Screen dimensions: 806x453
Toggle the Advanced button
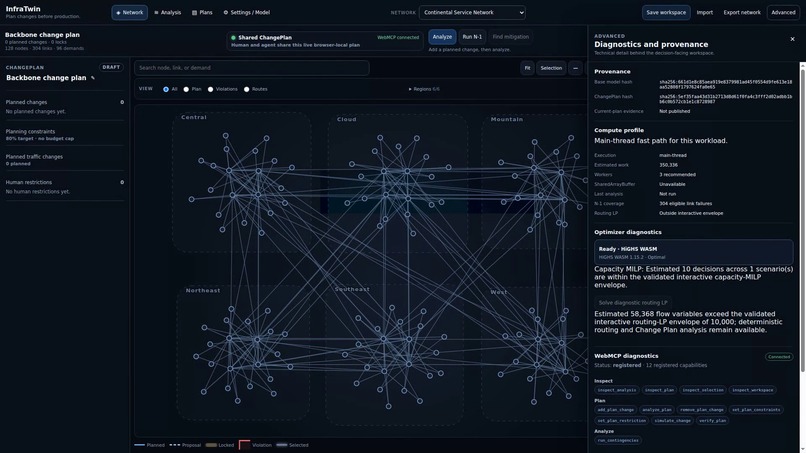pyautogui.click(x=783, y=12)
